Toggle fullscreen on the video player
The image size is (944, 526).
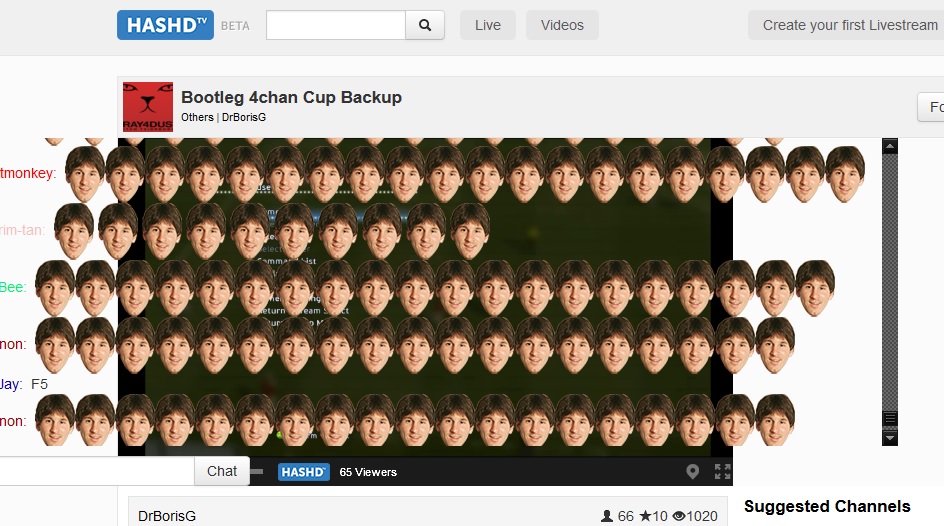pyautogui.click(x=722, y=472)
